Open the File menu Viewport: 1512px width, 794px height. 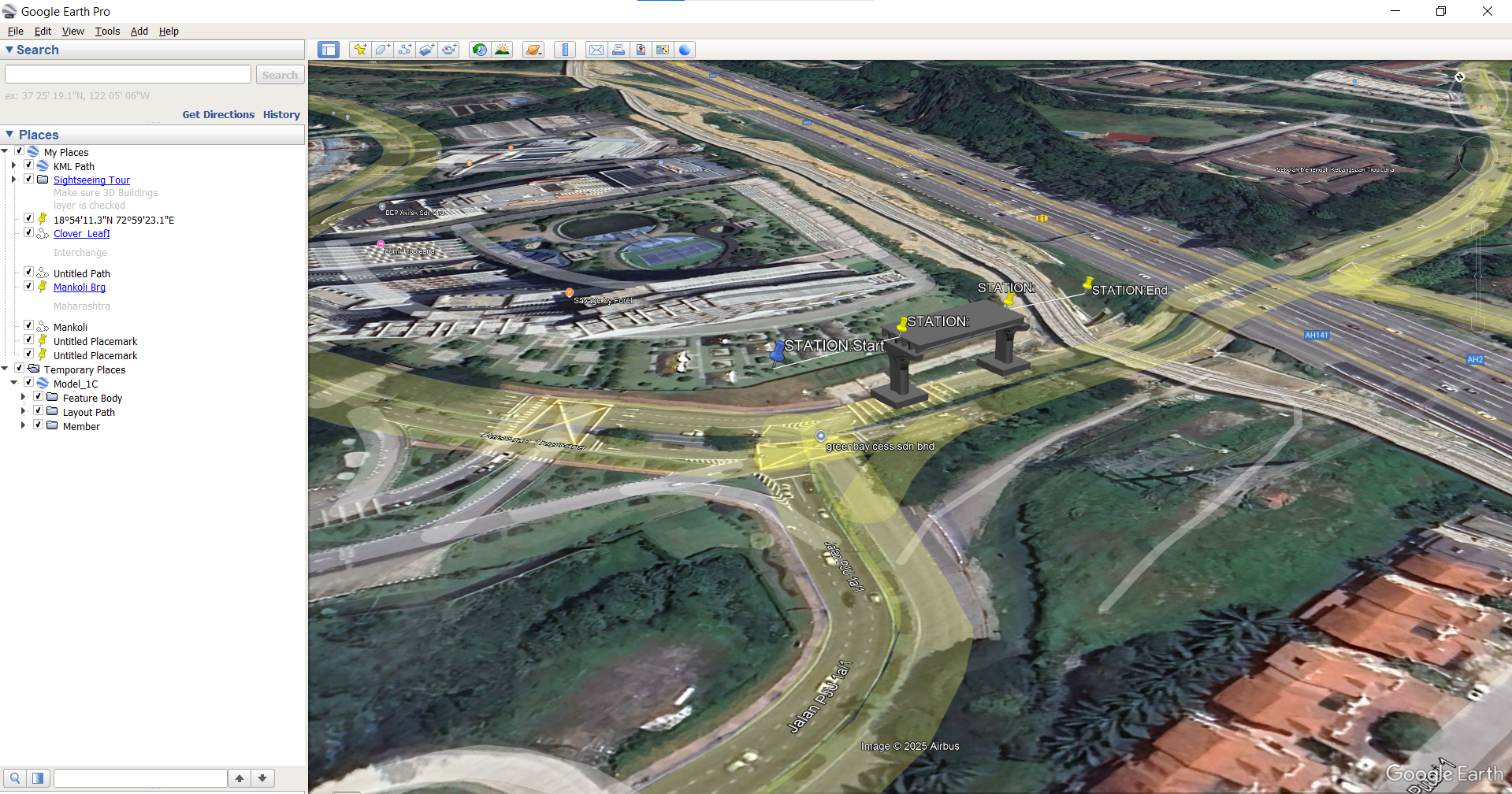tap(16, 32)
